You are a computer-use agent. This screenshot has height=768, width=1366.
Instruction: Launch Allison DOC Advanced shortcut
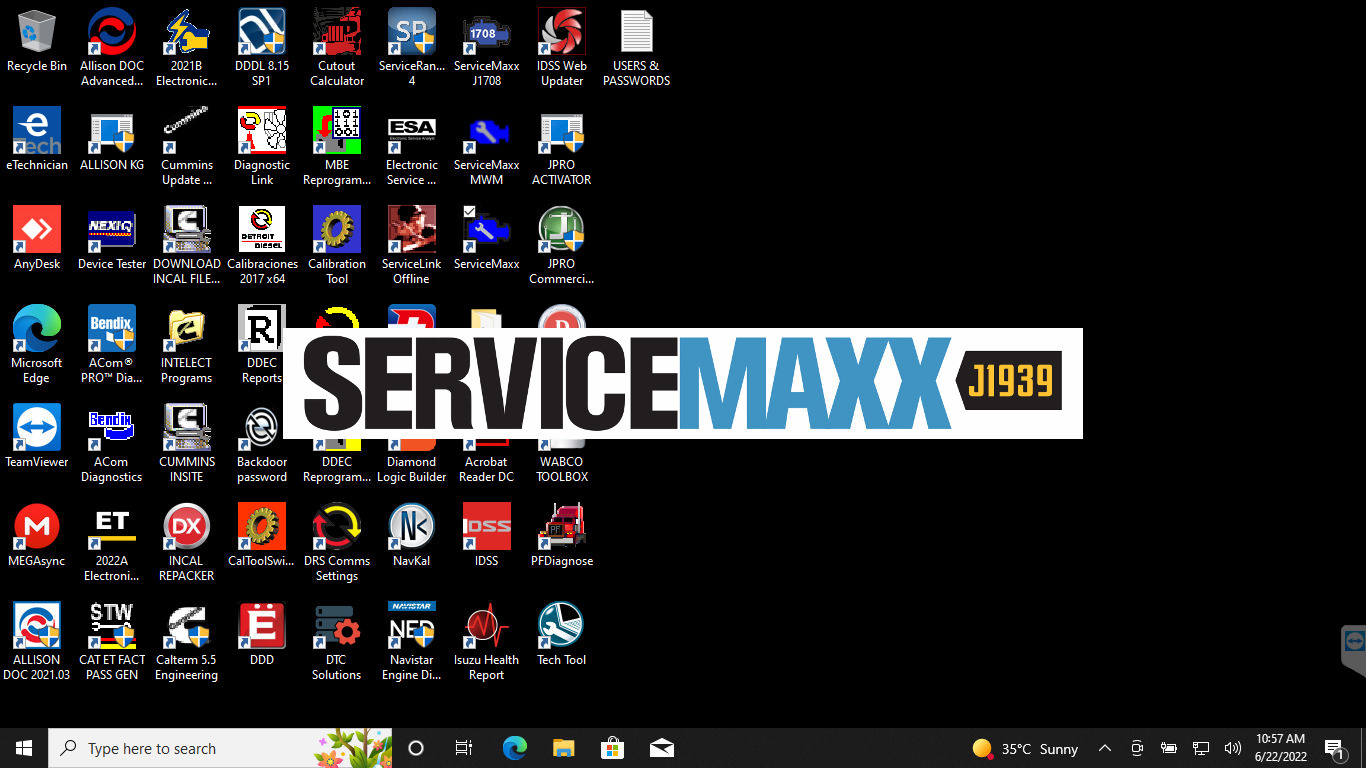(112, 47)
